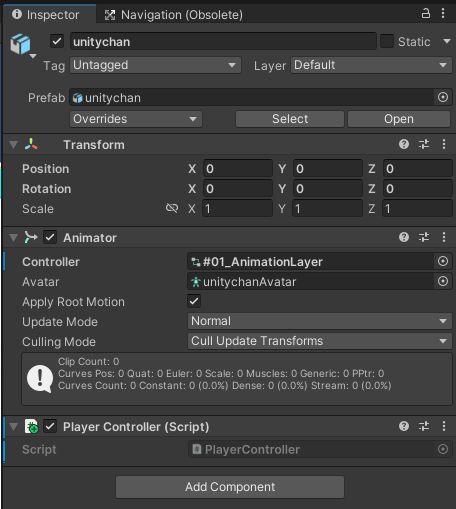The height and width of the screenshot is (509, 456).
Task: Click the Position Y field
Action: pos(328,168)
